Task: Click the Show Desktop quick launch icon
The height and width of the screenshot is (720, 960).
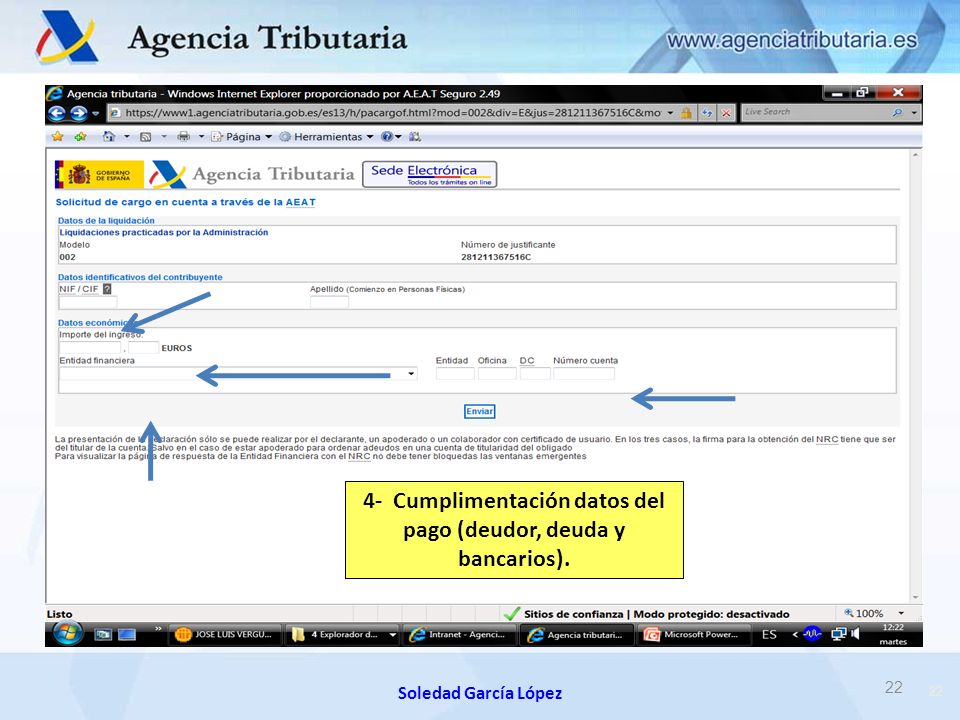Action: pos(103,635)
